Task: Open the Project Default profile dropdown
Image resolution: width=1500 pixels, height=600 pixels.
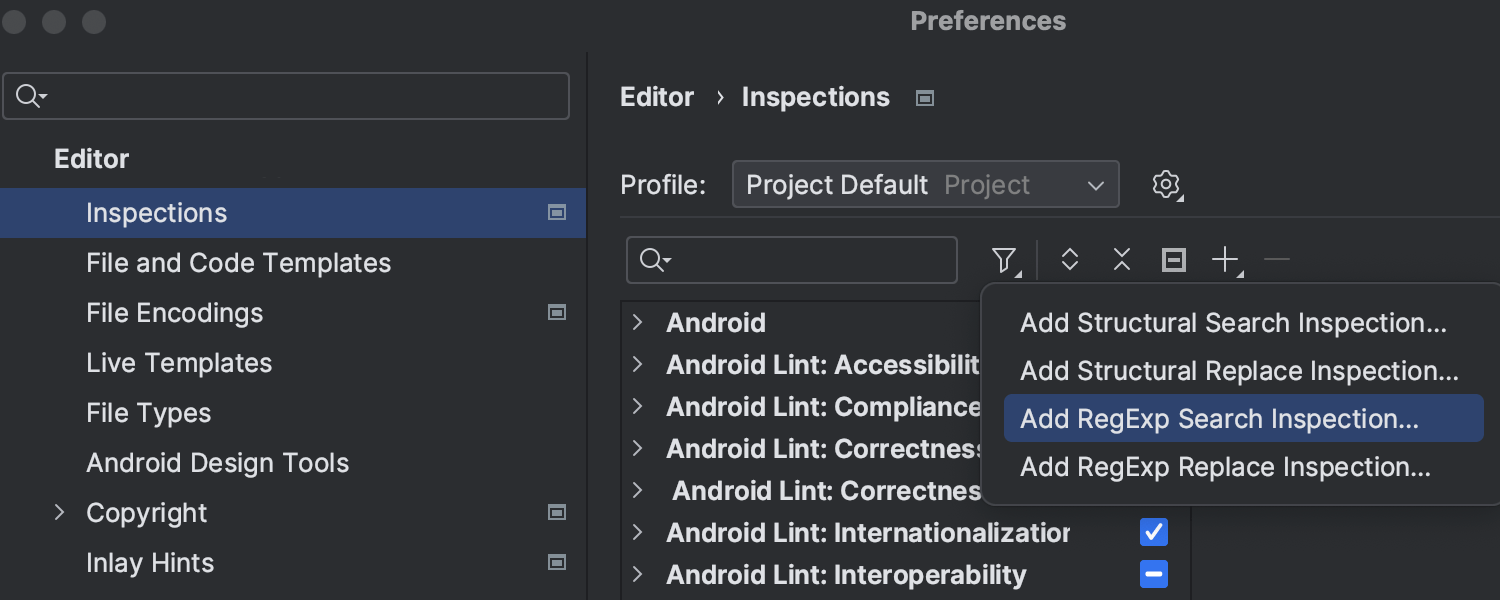Action: pyautogui.click(x=925, y=185)
